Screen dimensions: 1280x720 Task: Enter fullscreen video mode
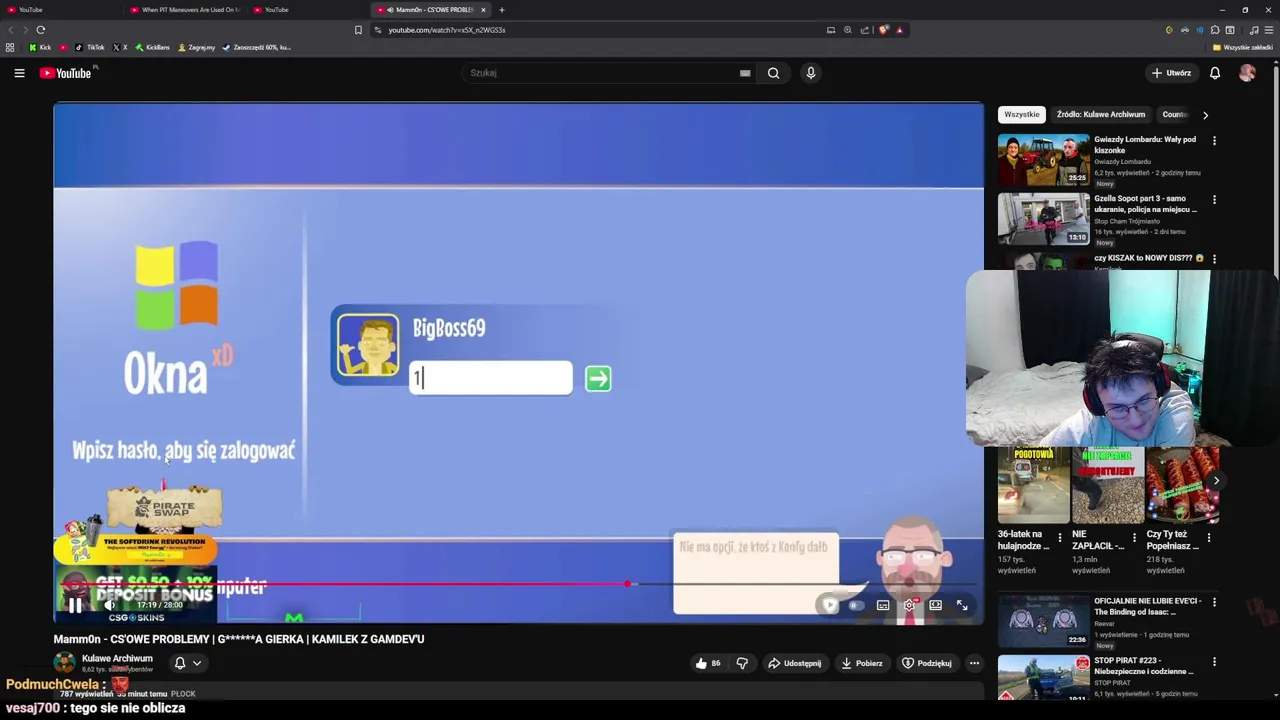click(x=962, y=605)
